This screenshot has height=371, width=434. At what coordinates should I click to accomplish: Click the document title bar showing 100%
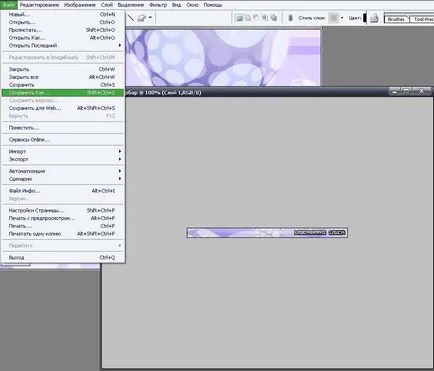[x=257, y=92]
